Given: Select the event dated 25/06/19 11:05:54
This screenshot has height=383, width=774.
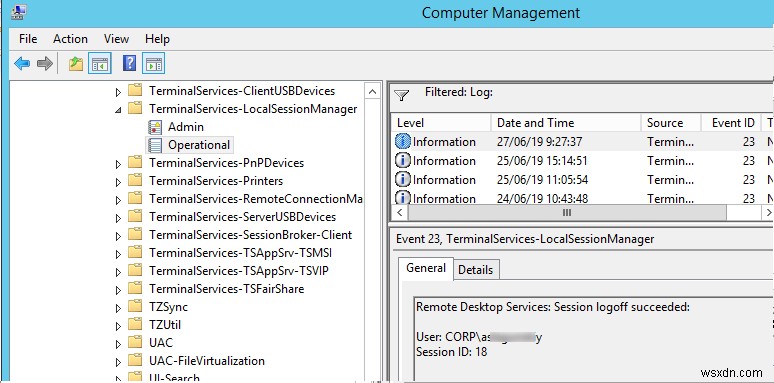Looking at the screenshot, I should (582, 179).
